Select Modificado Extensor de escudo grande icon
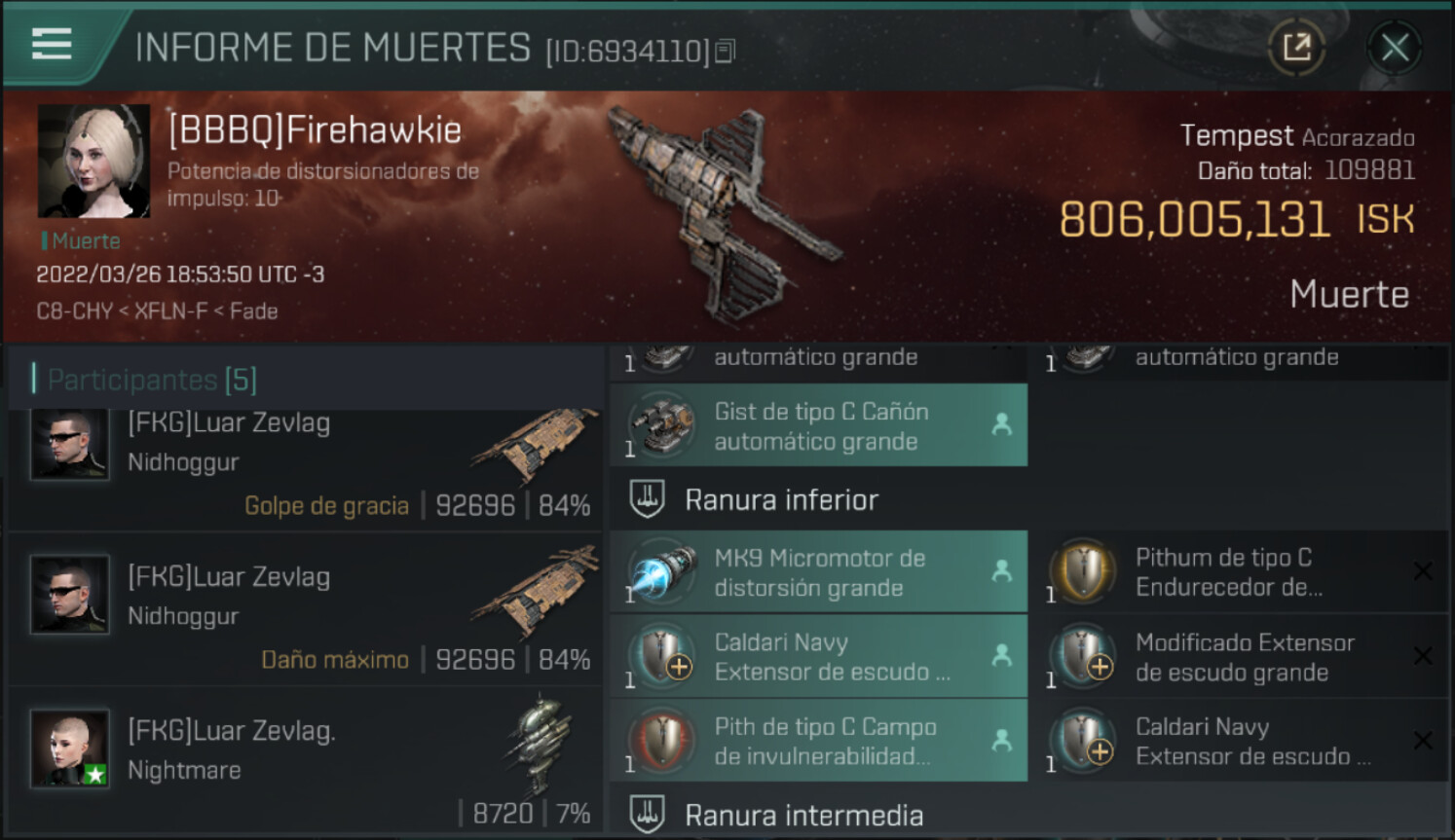Viewport: 1455px width, 840px height. coord(1083,656)
